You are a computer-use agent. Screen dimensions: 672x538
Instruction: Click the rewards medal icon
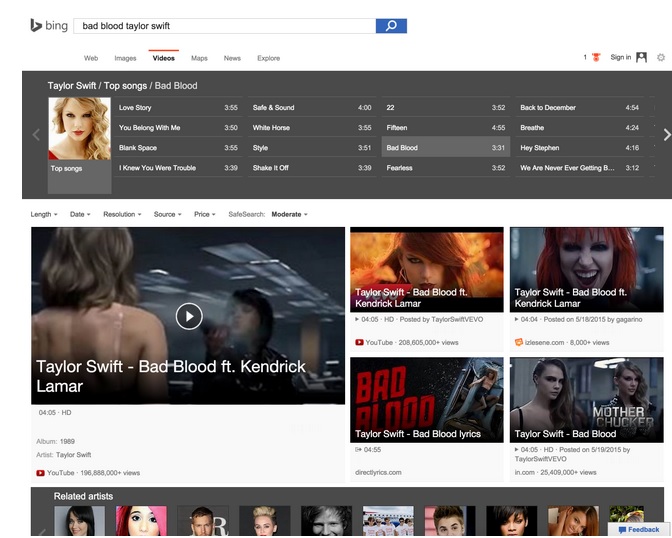pos(596,58)
